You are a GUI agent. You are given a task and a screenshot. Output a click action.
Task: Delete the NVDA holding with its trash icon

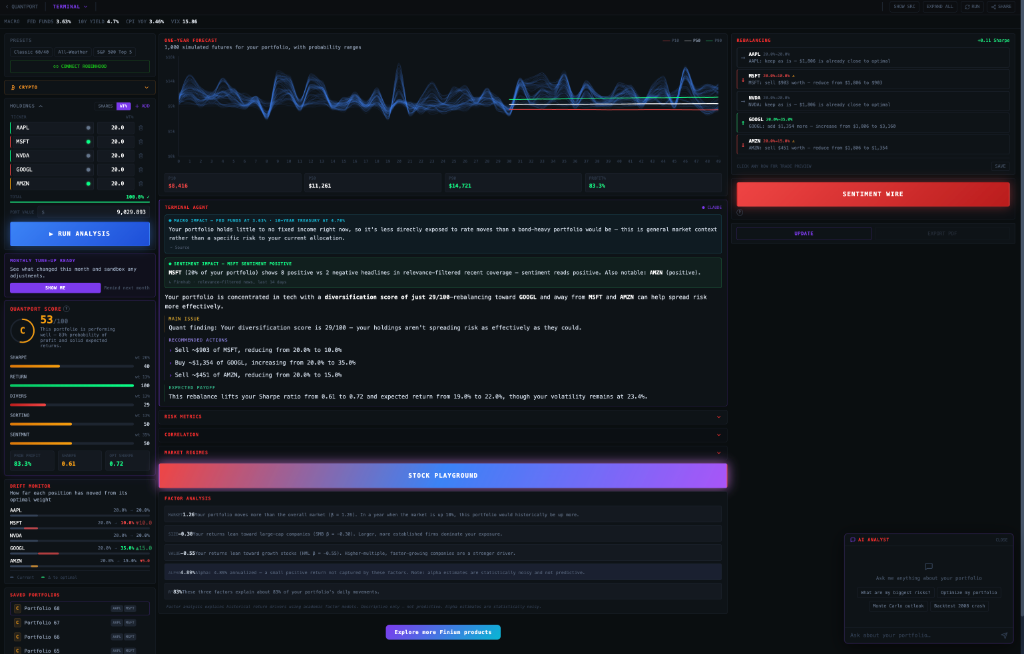pos(140,155)
